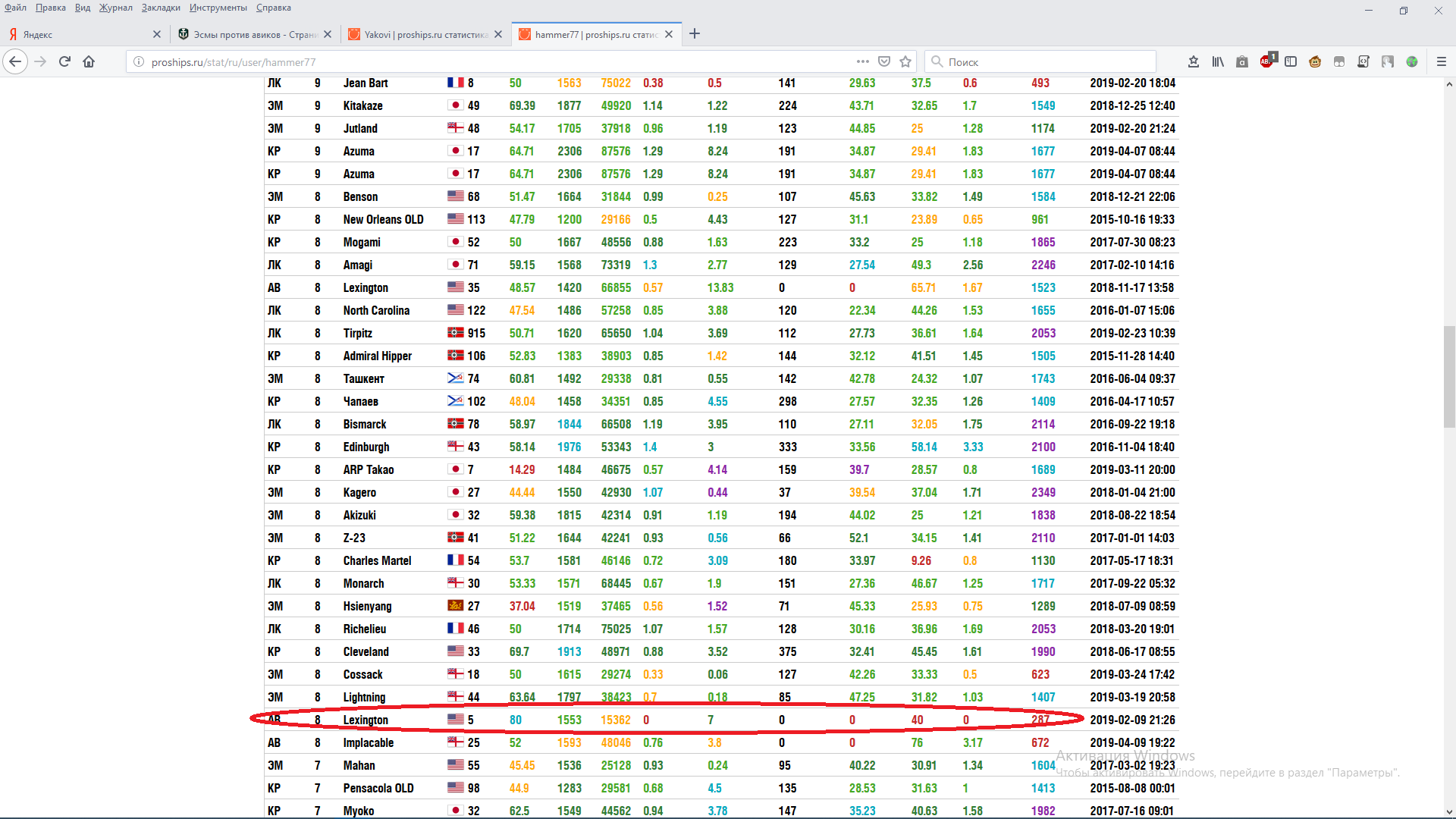Click the Admiral Hipper ship name
1456x819 pixels.
pos(377,356)
